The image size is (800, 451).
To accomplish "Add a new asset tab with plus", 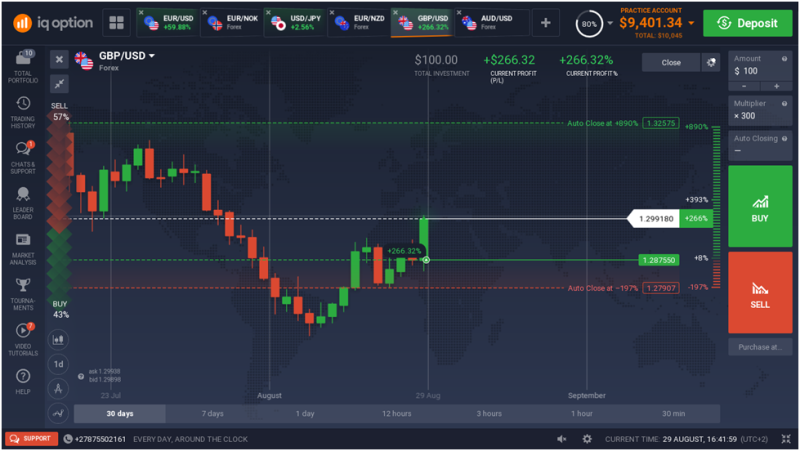I will point(545,22).
